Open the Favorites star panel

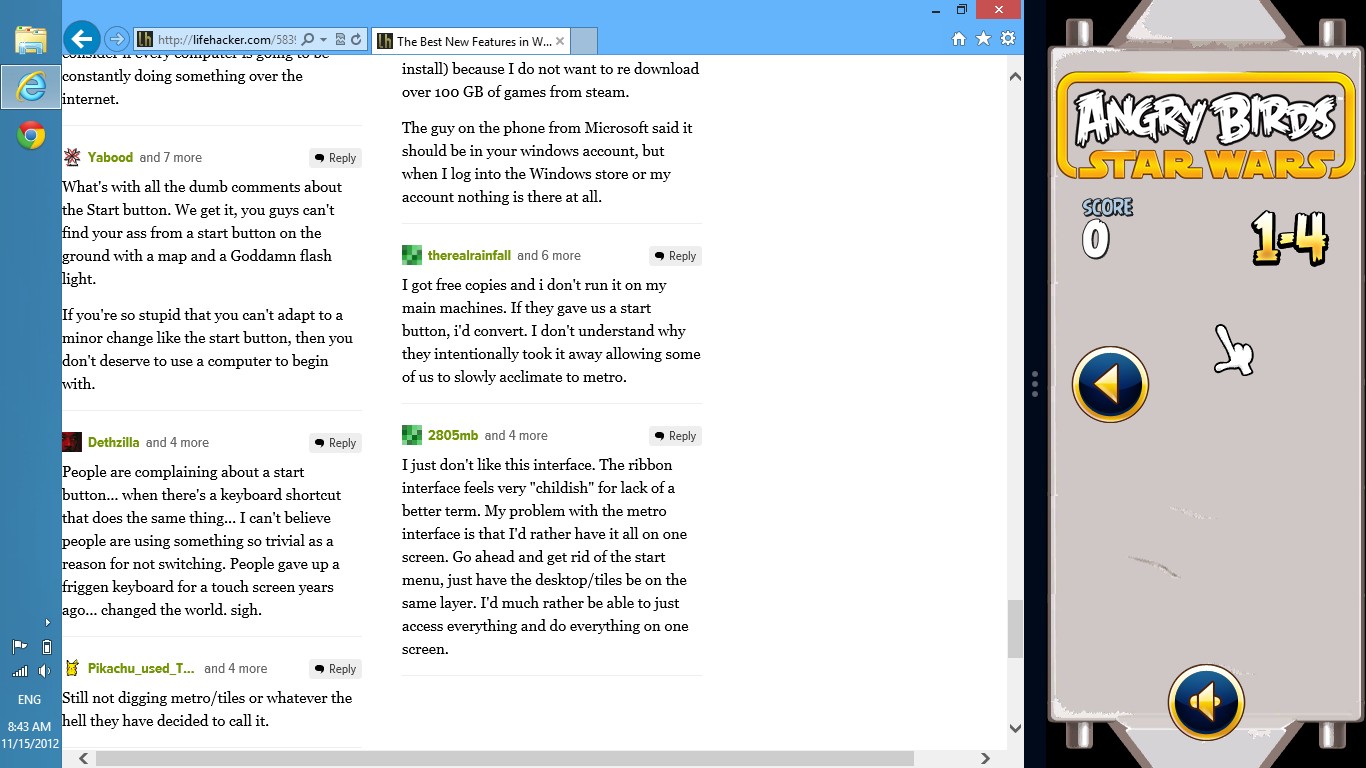pyautogui.click(x=983, y=38)
